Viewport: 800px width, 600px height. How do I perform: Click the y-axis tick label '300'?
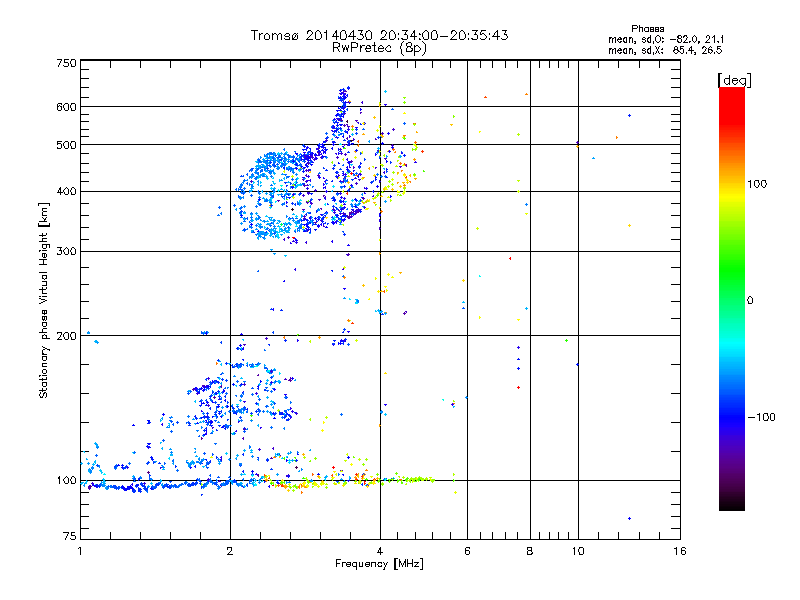pyautogui.click(x=66, y=252)
